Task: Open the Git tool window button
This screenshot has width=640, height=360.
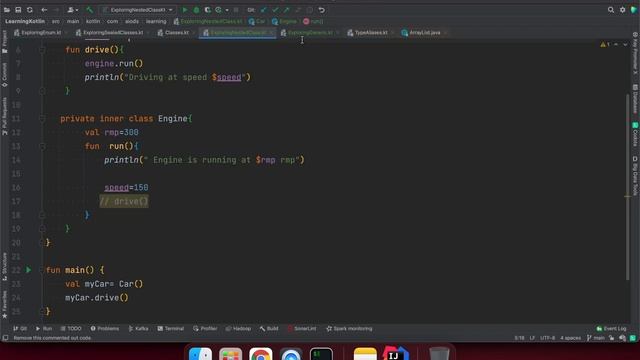Action: [x=20, y=329]
